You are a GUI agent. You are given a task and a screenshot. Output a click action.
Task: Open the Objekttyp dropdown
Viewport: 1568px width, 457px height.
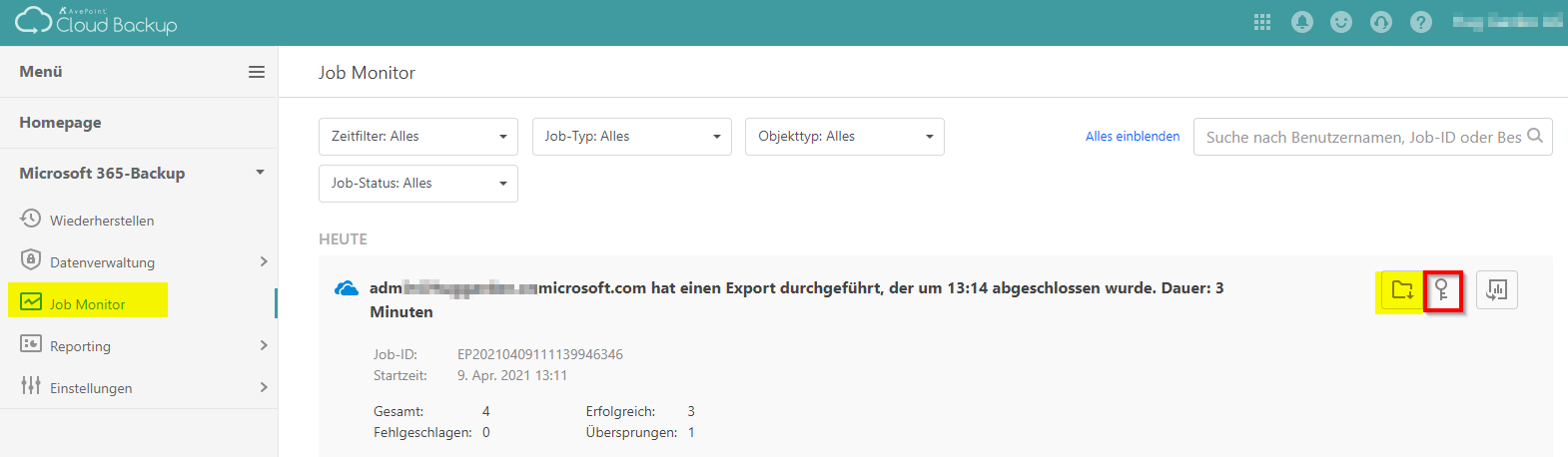point(844,137)
